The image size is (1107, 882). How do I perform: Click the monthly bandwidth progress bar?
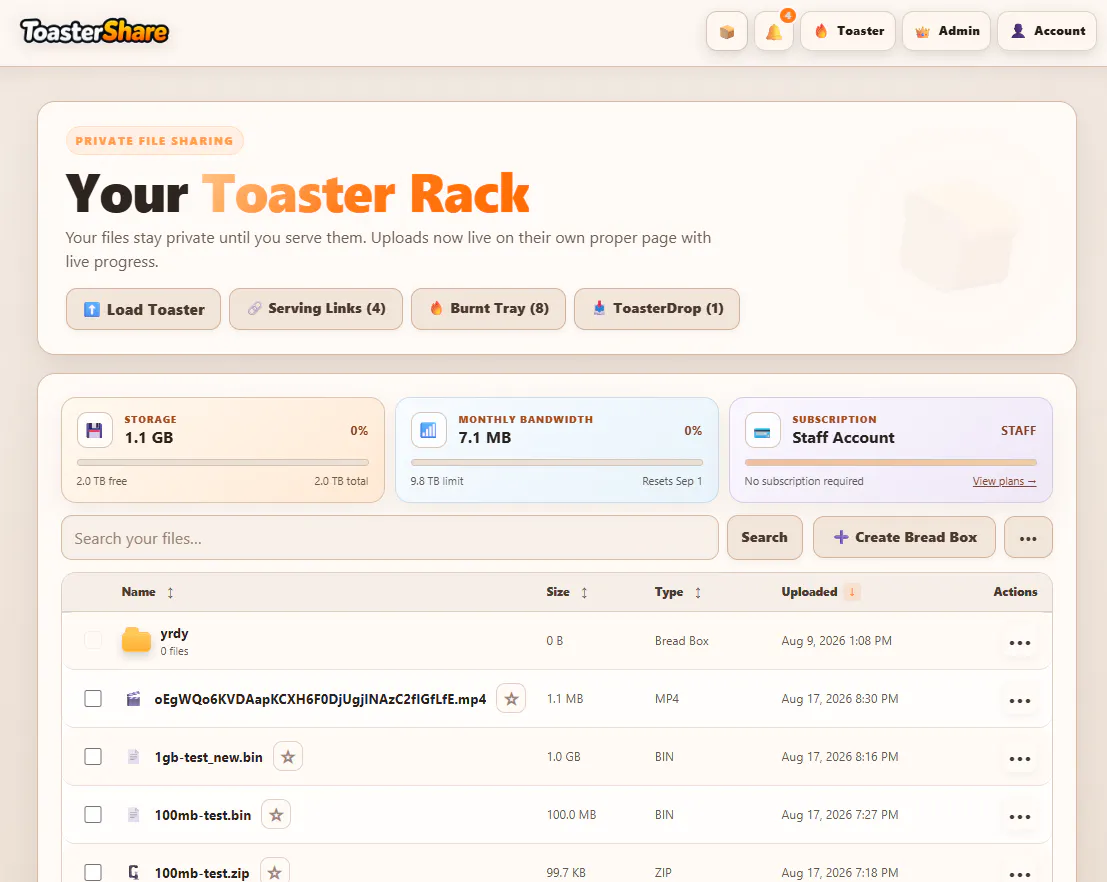pyautogui.click(x=556, y=463)
